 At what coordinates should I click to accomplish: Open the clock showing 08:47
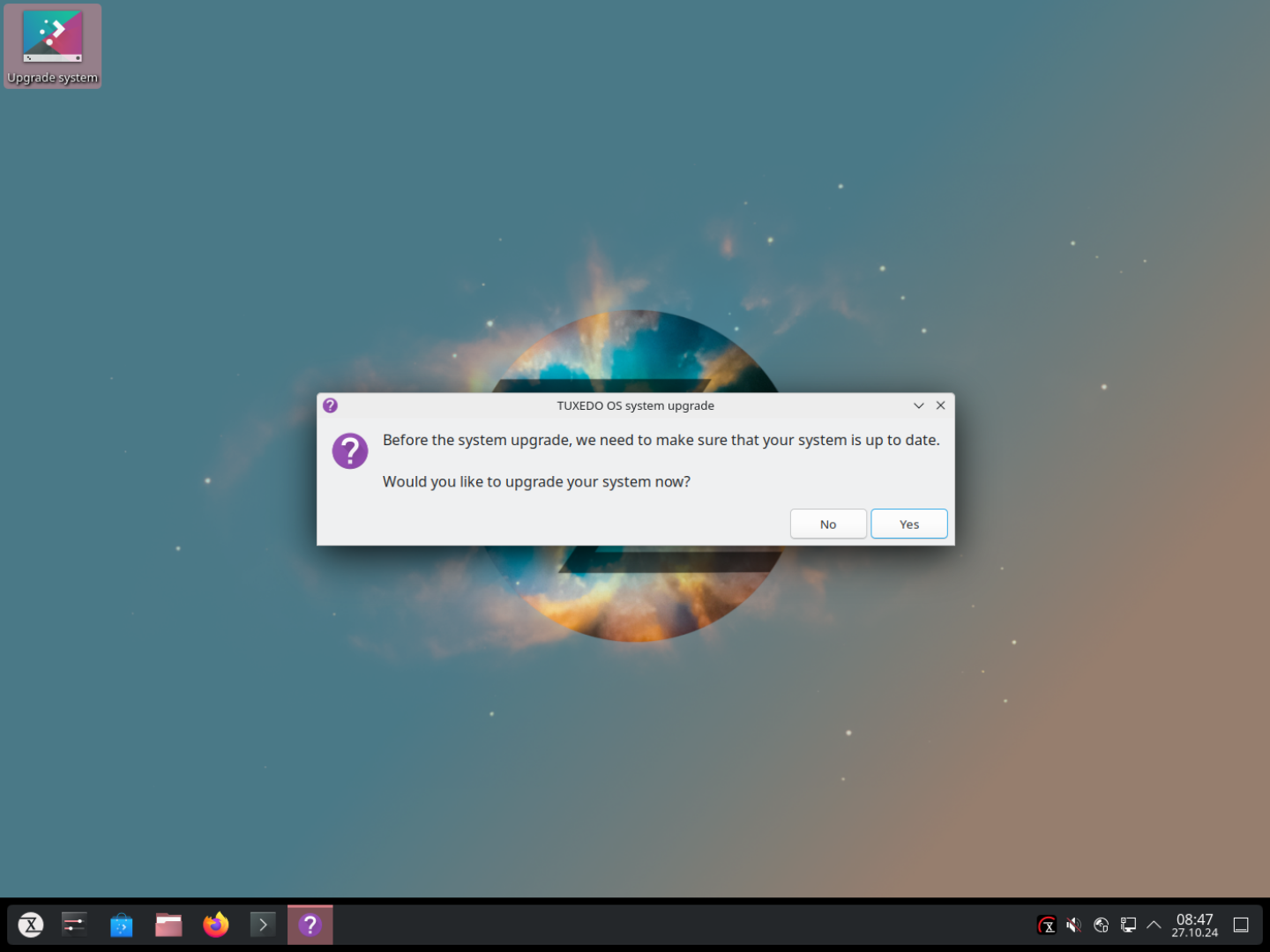click(1194, 925)
